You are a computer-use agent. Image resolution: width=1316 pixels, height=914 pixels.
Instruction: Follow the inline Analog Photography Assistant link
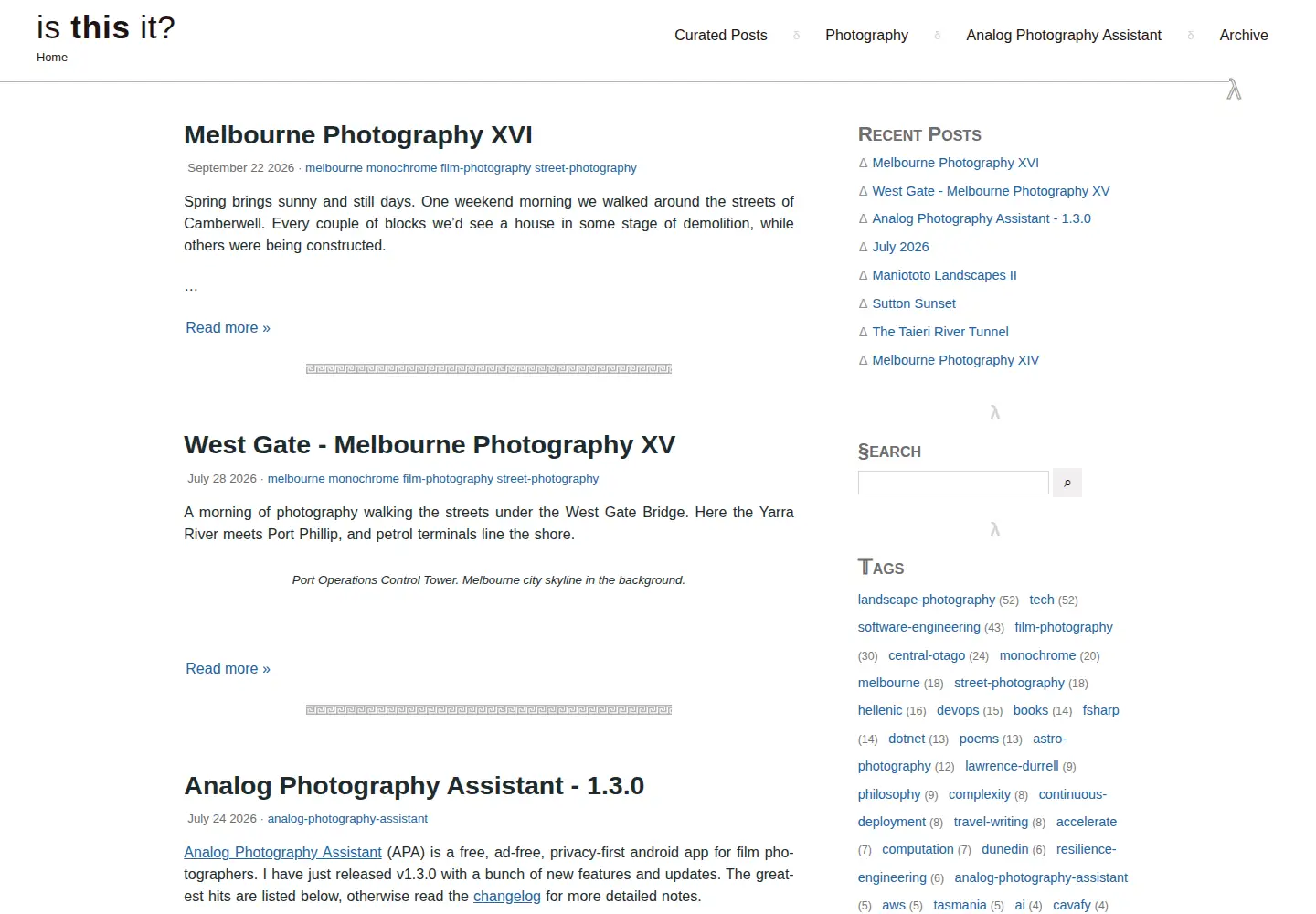coord(282,852)
